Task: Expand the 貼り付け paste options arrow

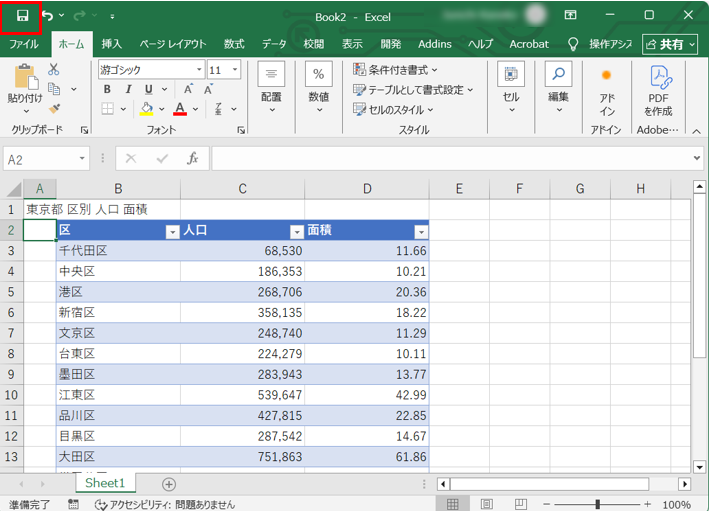Action: point(26,111)
